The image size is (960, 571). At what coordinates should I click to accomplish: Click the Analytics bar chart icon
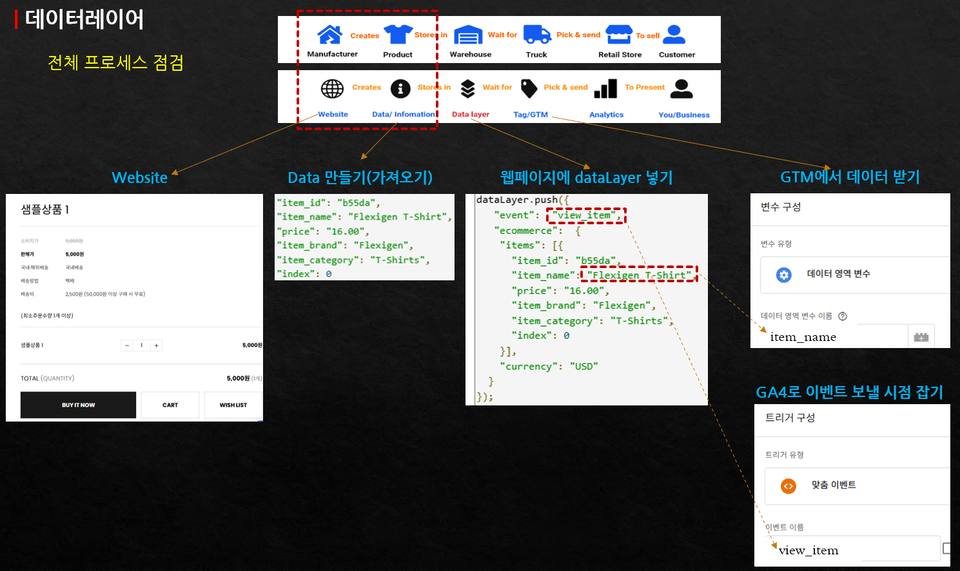(606, 89)
